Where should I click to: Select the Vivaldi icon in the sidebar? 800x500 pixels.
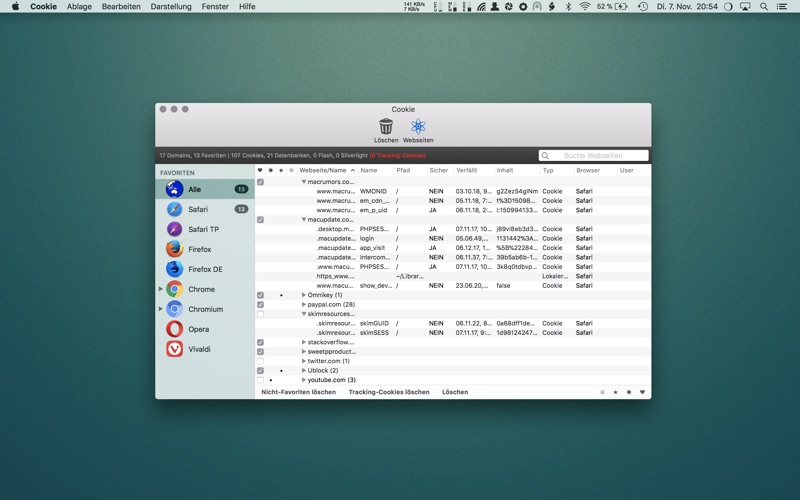point(174,349)
